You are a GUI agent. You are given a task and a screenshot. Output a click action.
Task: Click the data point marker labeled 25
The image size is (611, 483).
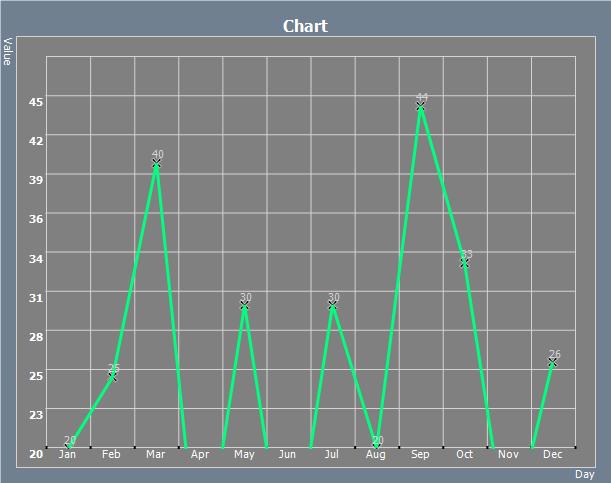[x=113, y=377]
